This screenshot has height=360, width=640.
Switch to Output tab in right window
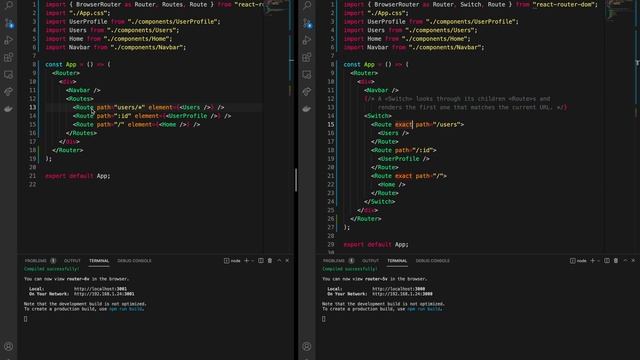pos(371,261)
